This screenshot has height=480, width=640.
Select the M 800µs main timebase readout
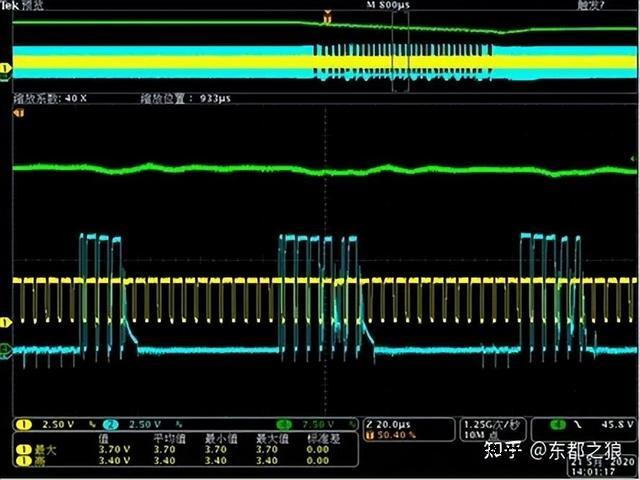tap(388, 6)
